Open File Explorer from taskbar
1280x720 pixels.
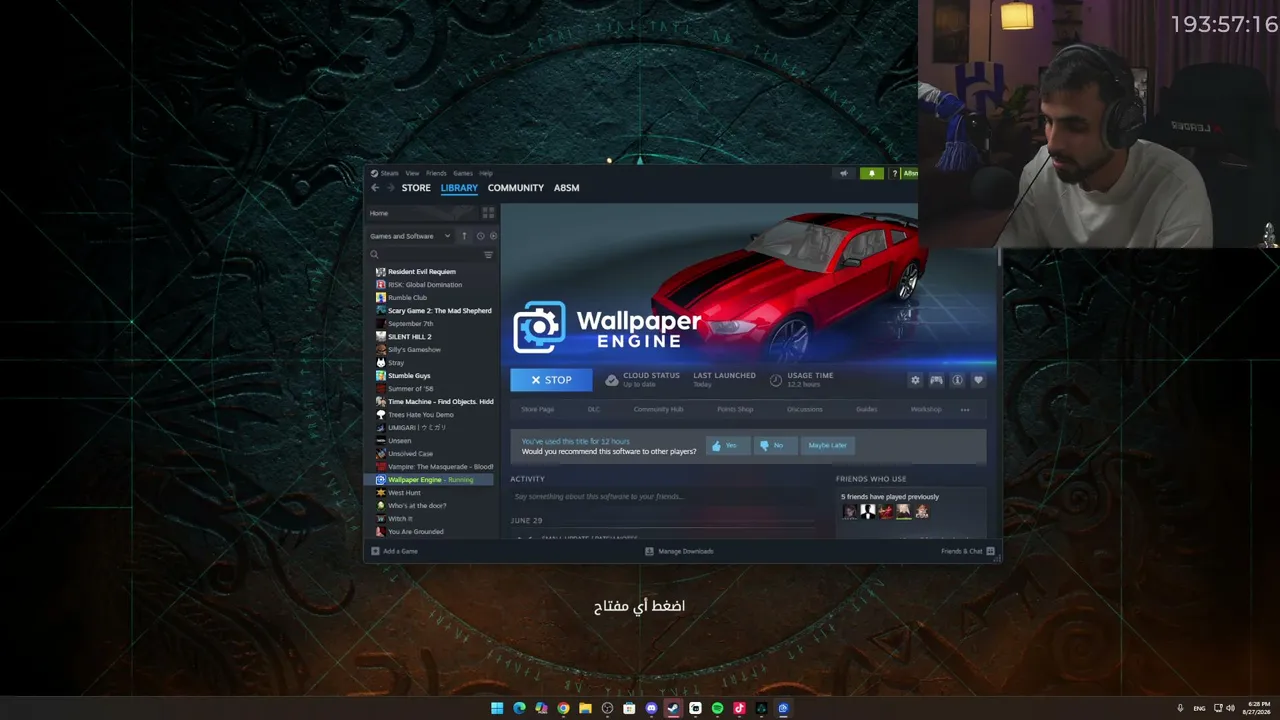coord(585,708)
